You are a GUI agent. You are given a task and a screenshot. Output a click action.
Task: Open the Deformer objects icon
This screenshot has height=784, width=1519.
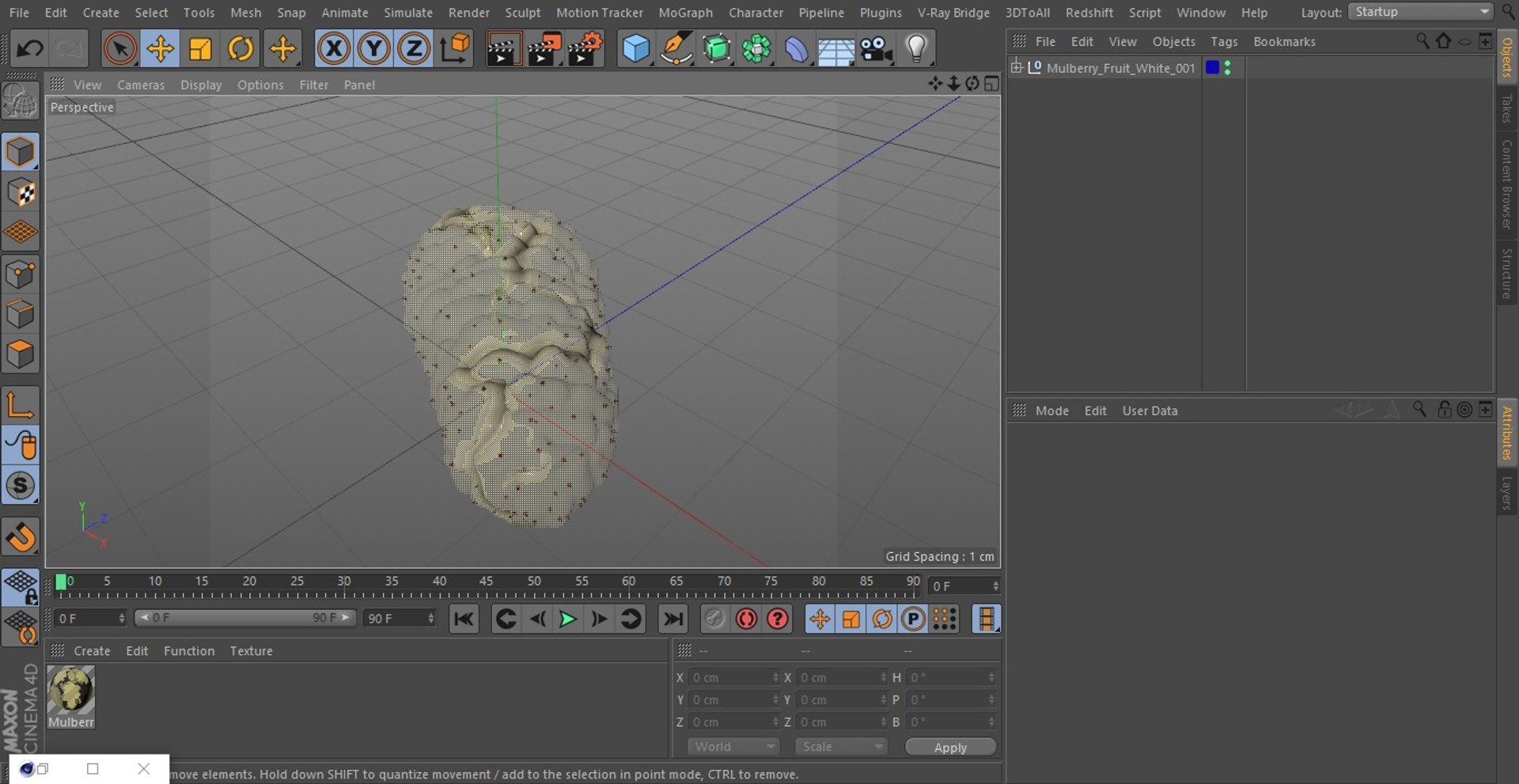[x=796, y=49]
